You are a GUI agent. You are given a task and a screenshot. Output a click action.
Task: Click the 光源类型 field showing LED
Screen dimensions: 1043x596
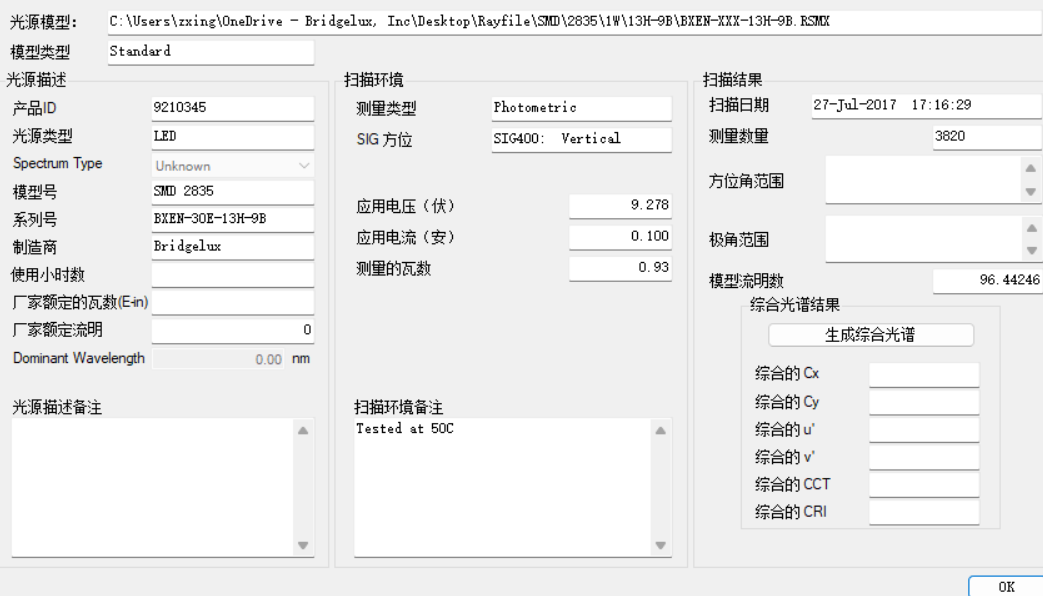pyautogui.click(x=232, y=136)
